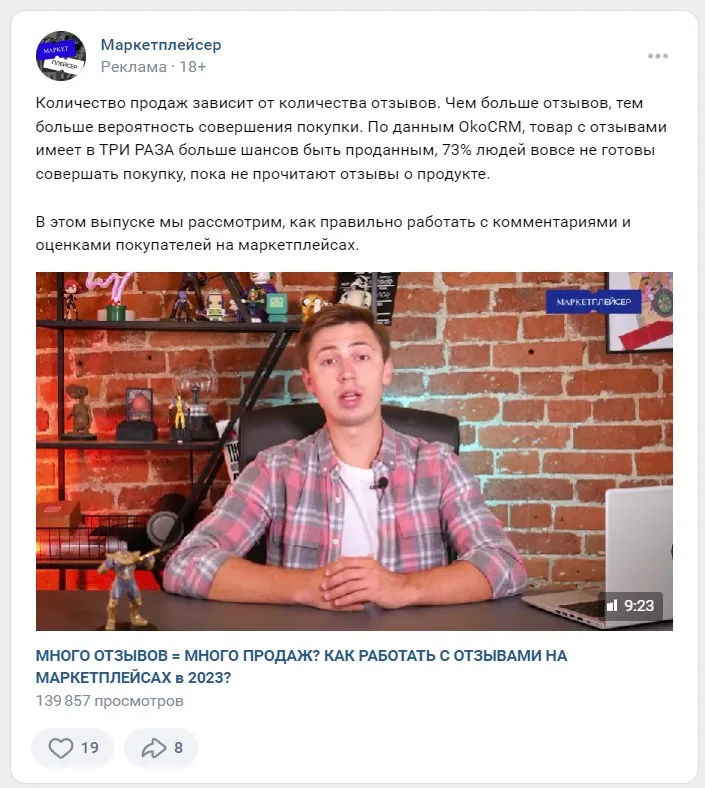Image resolution: width=705 pixels, height=788 pixels.
Task: Click the OkoCRM mention in post text
Action: [x=490, y=127]
